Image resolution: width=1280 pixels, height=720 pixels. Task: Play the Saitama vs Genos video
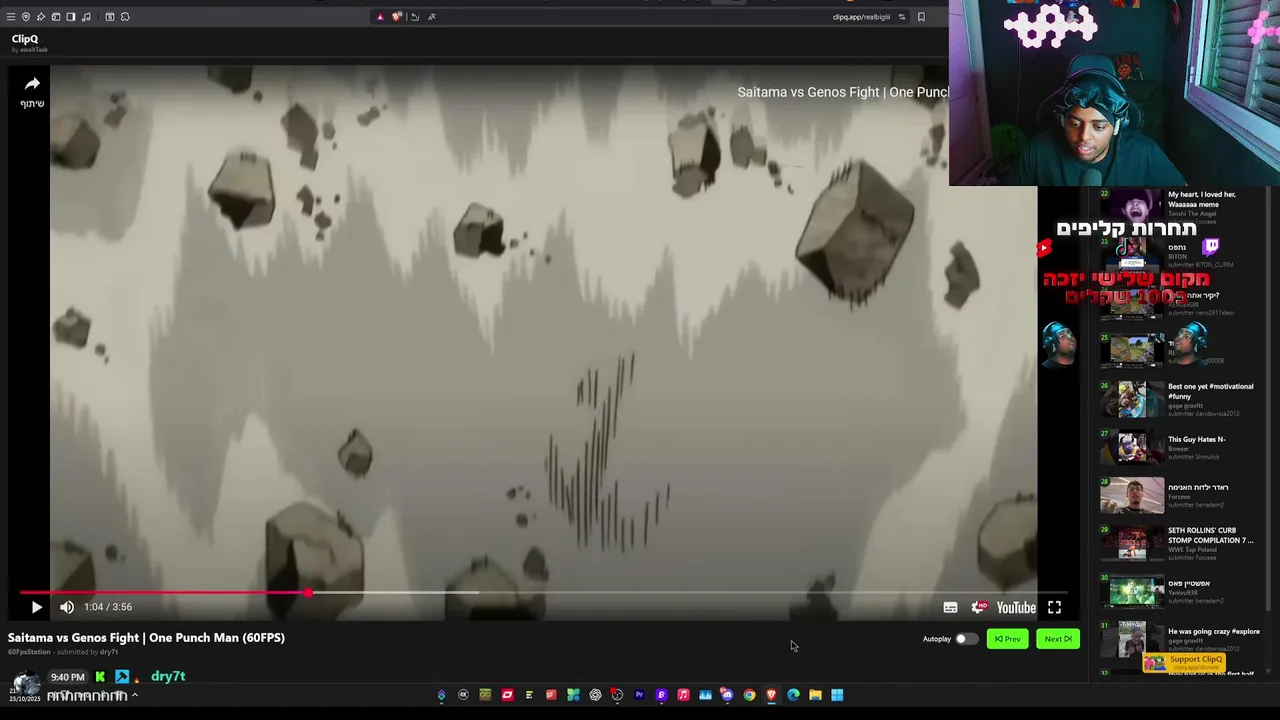(36, 607)
